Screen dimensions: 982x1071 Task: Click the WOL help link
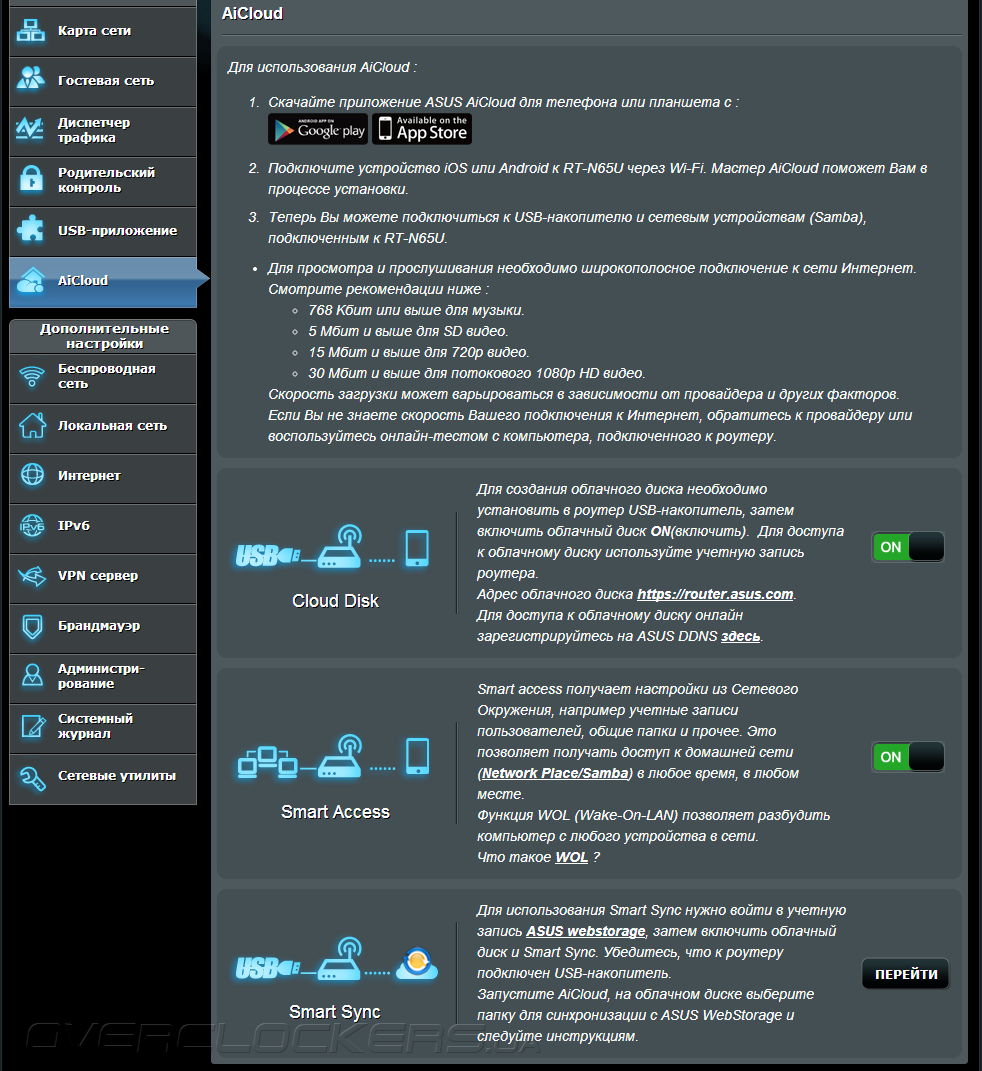pyautogui.click(x=572, y=857)
